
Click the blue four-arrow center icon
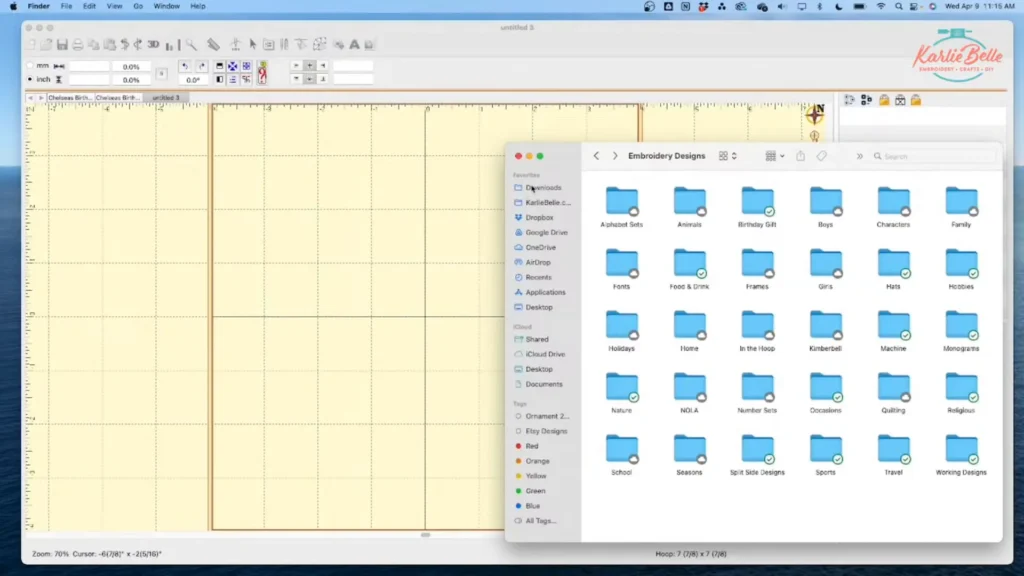(x=232, y=66)
